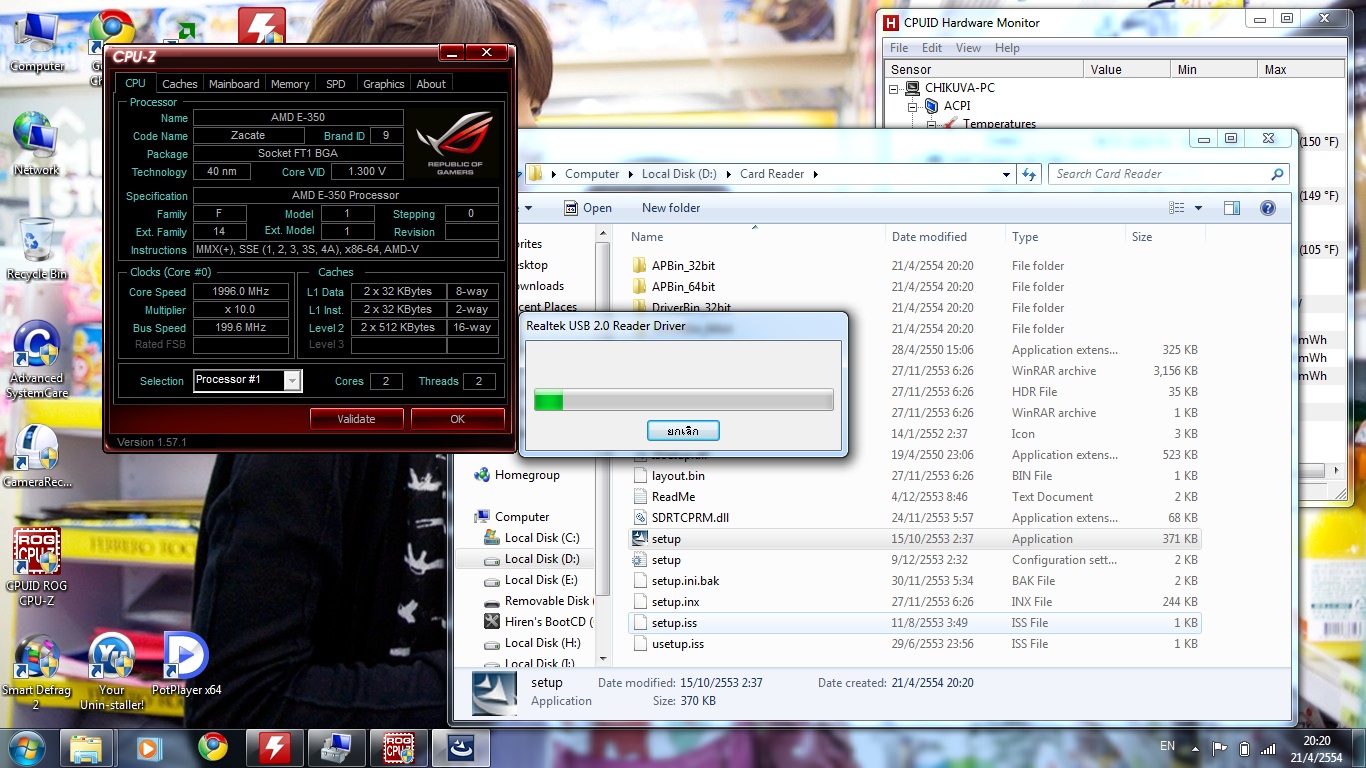Select Hiren's BootCD in navigation pane
The image size is (1366, 768).
click(x=538, y=622)
